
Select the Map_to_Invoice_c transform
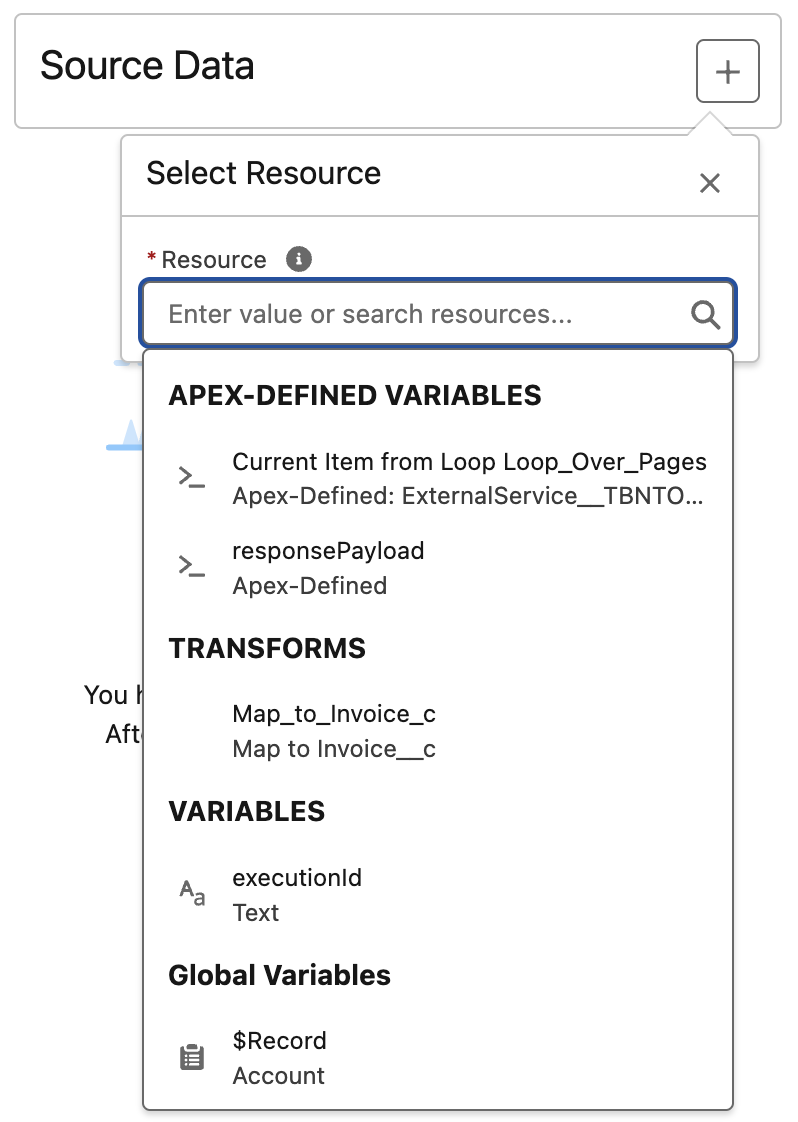pos(438,731)
